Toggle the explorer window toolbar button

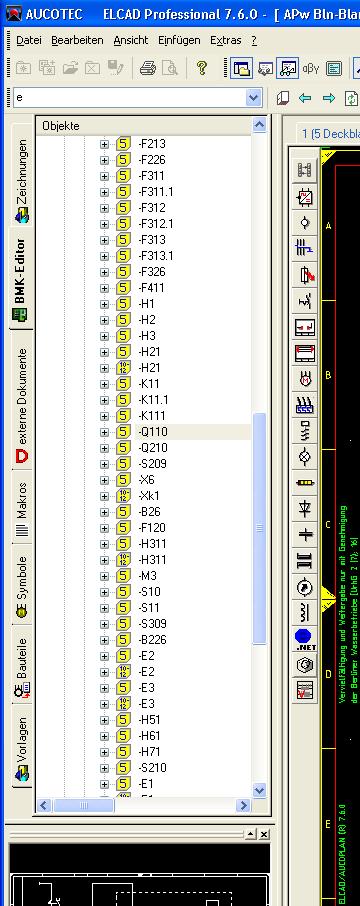(x=241, y=69)
